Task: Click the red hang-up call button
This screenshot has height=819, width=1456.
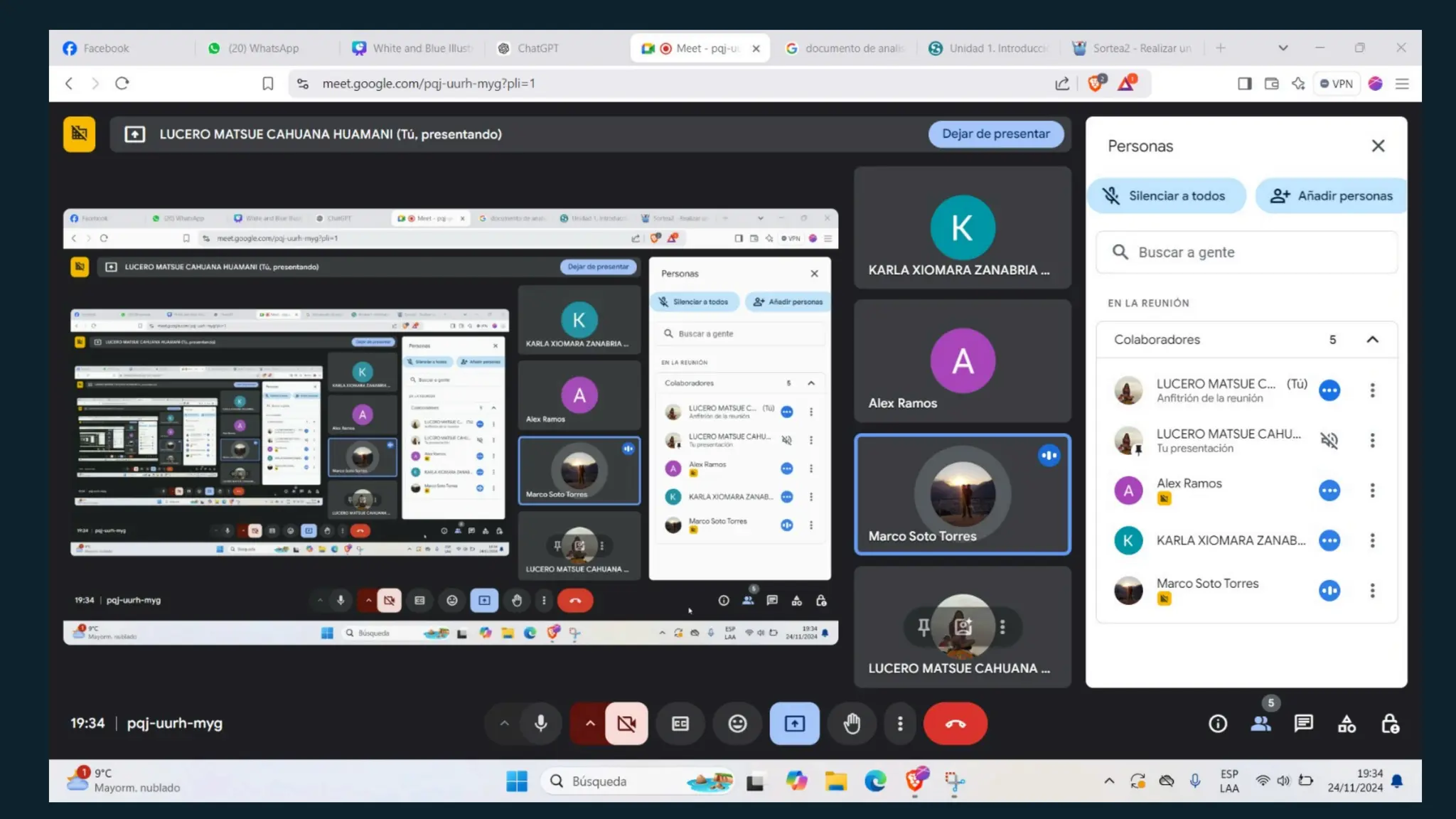Action: [x=955, y=724]
